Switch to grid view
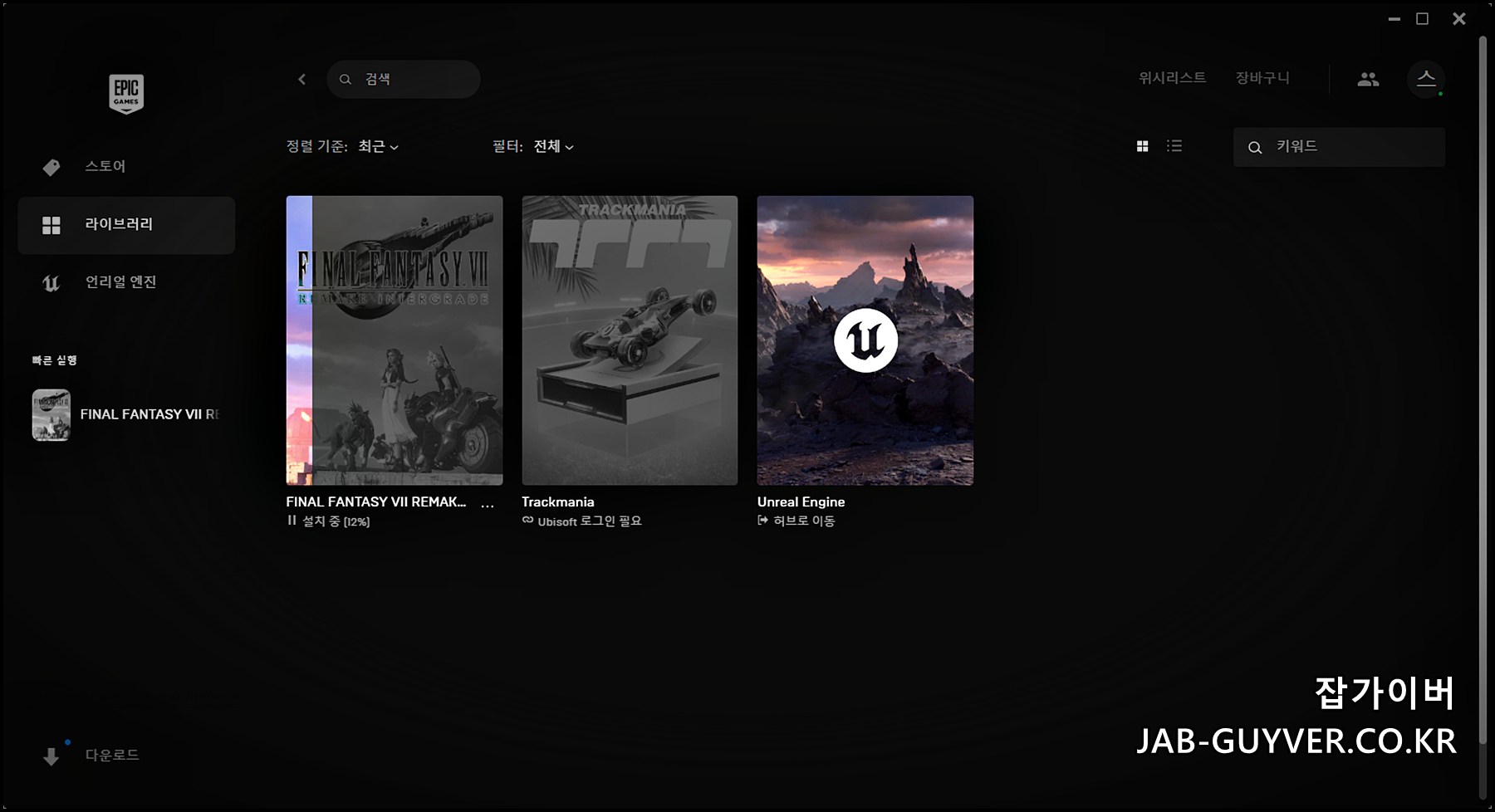This screenshot has height=812, width=1495. point(1142,146)
